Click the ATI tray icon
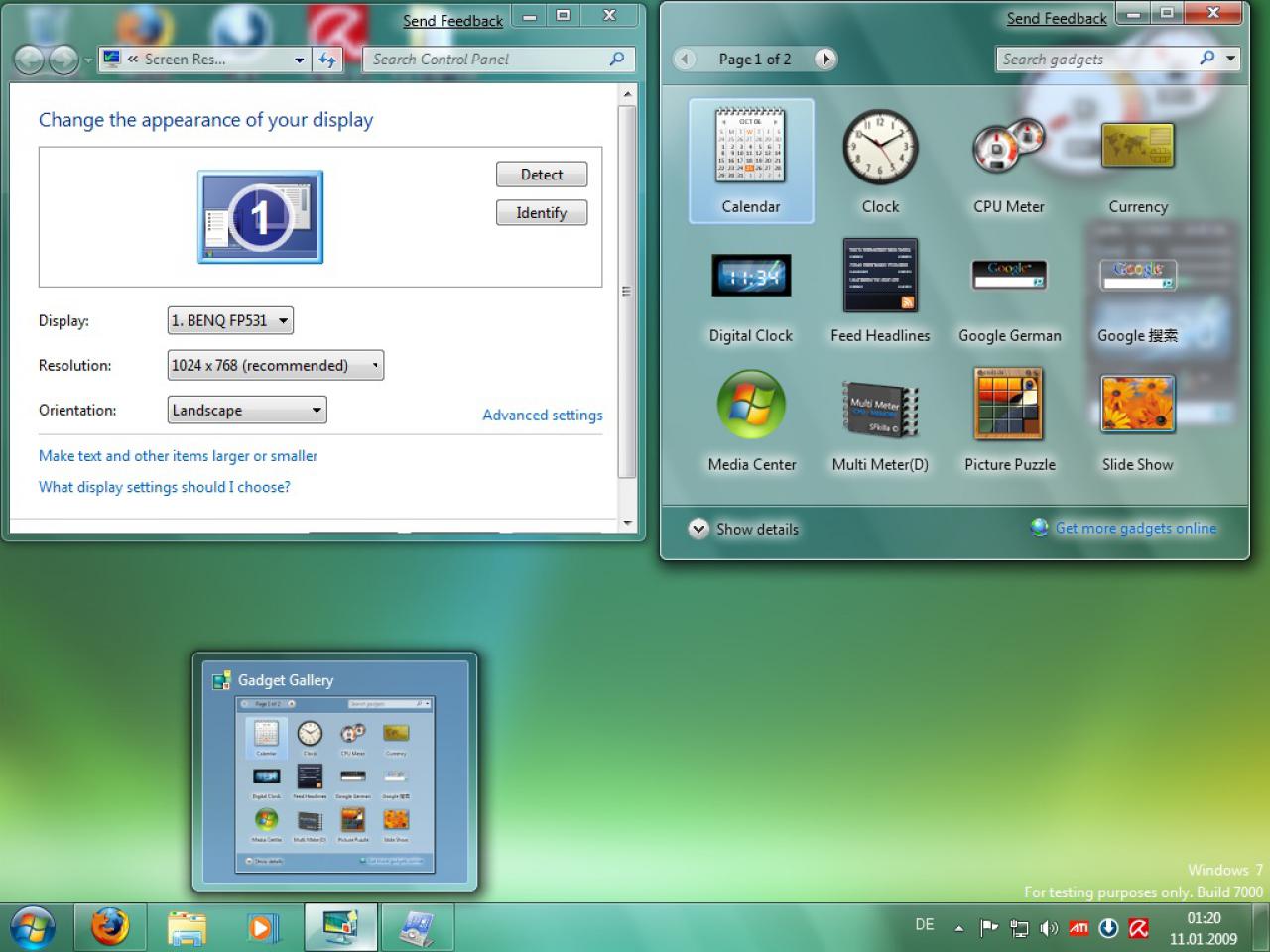 coord(1079,928)
